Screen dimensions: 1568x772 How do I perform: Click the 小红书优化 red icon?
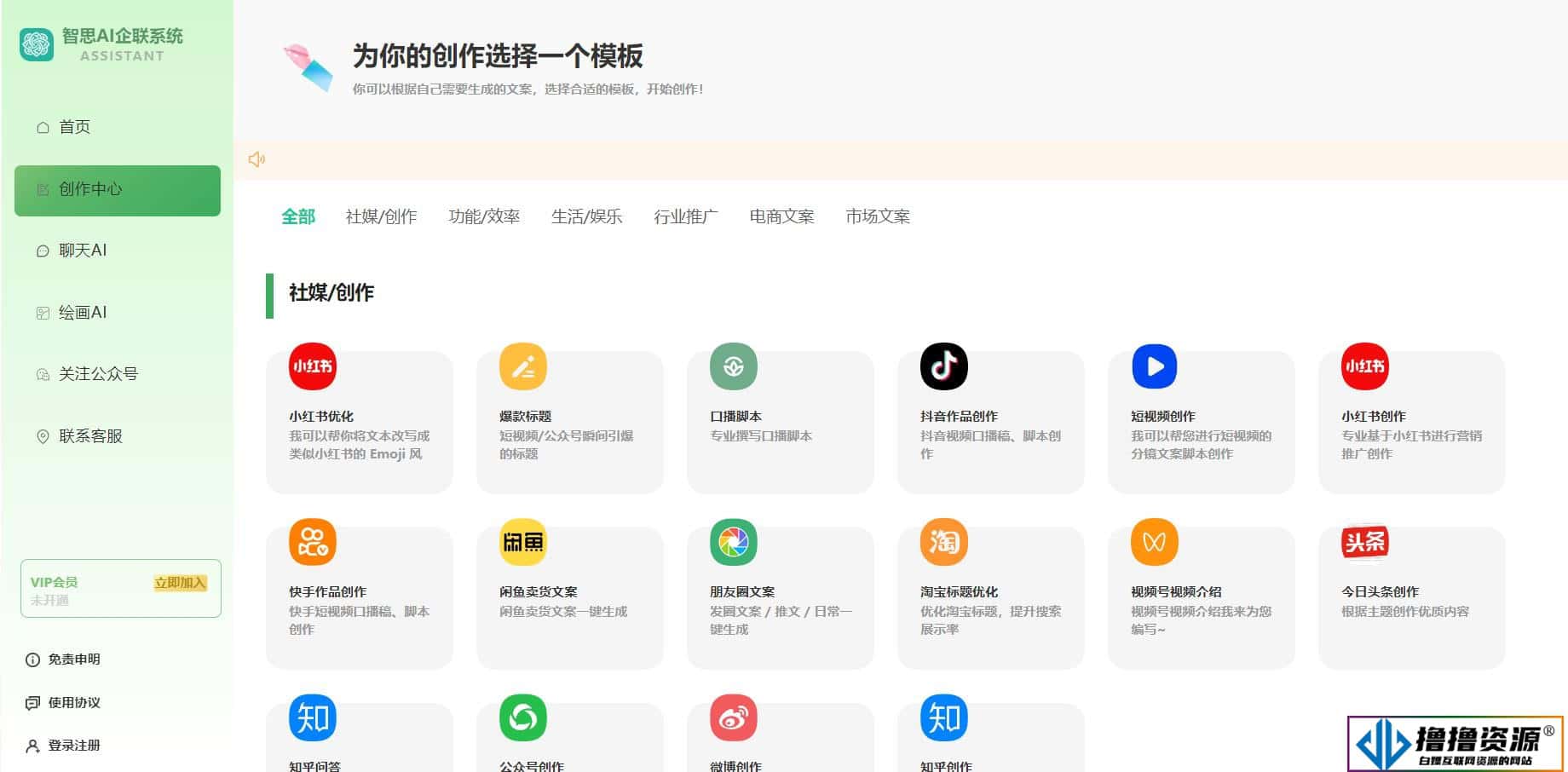click(313, 366)
